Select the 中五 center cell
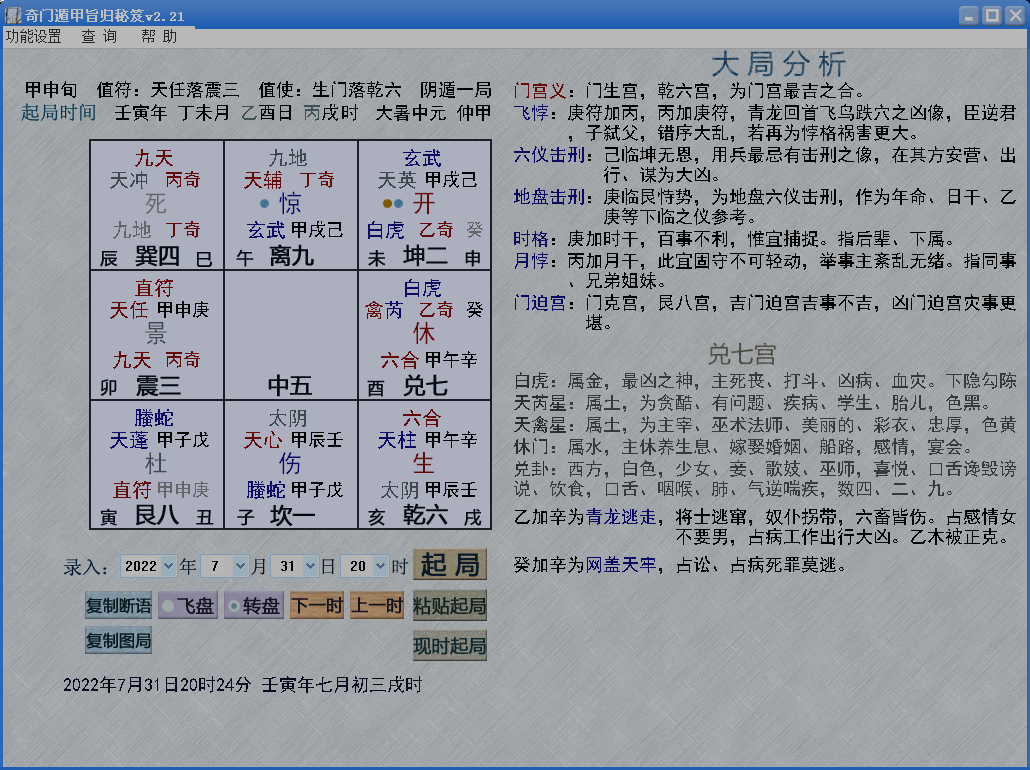 (291, 335)
